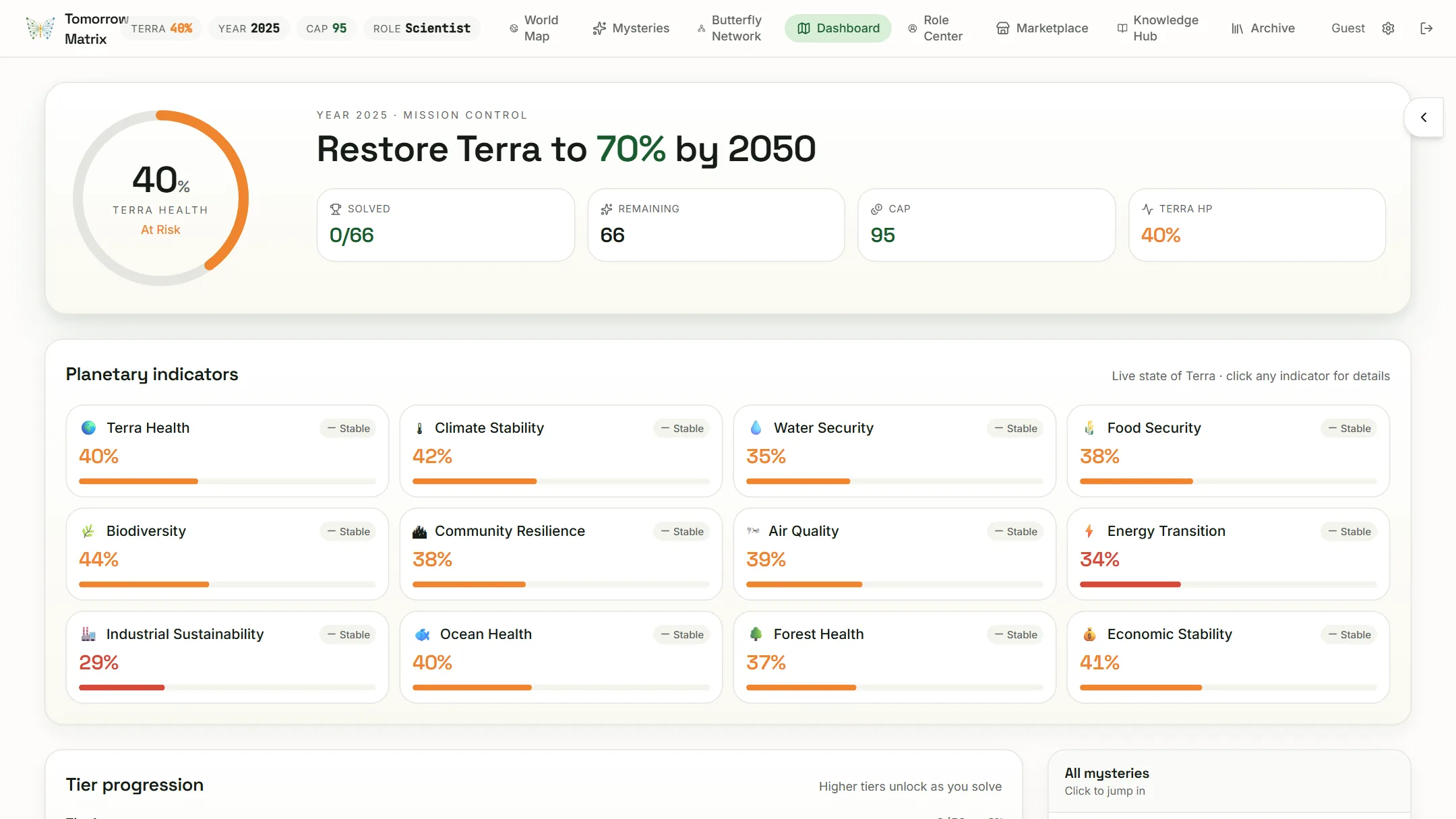Click the Industrial Sustainability factory icon
This screenshot has width=1456, height=819.
point(88,634)
